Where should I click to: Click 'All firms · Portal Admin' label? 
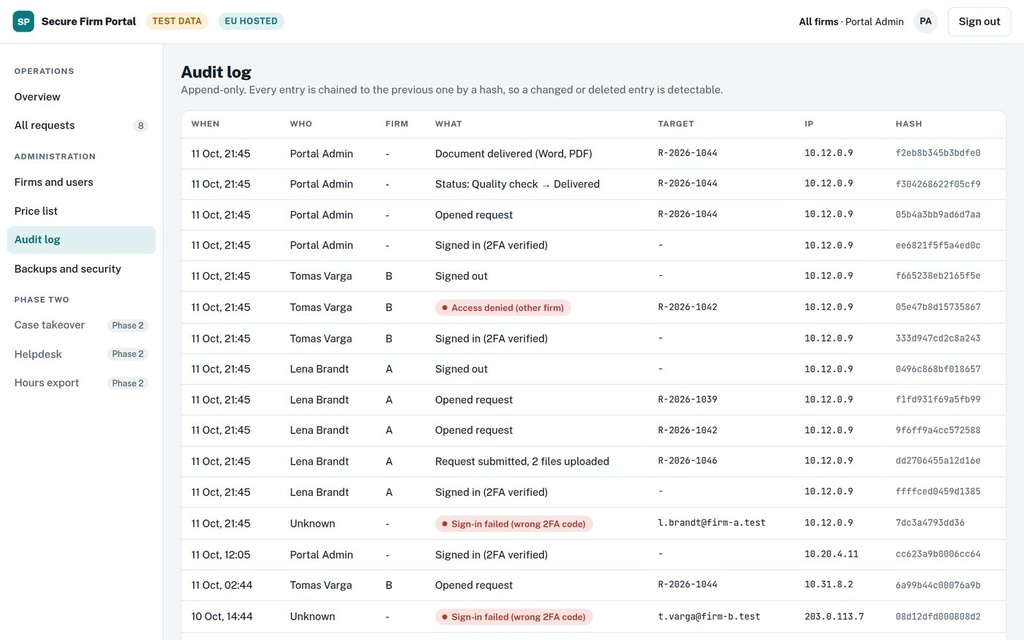click(851, 22)
